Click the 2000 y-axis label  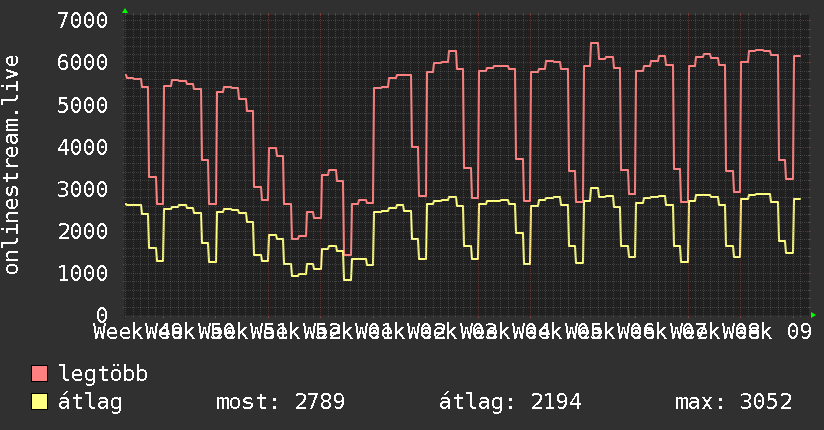(83, 231)
